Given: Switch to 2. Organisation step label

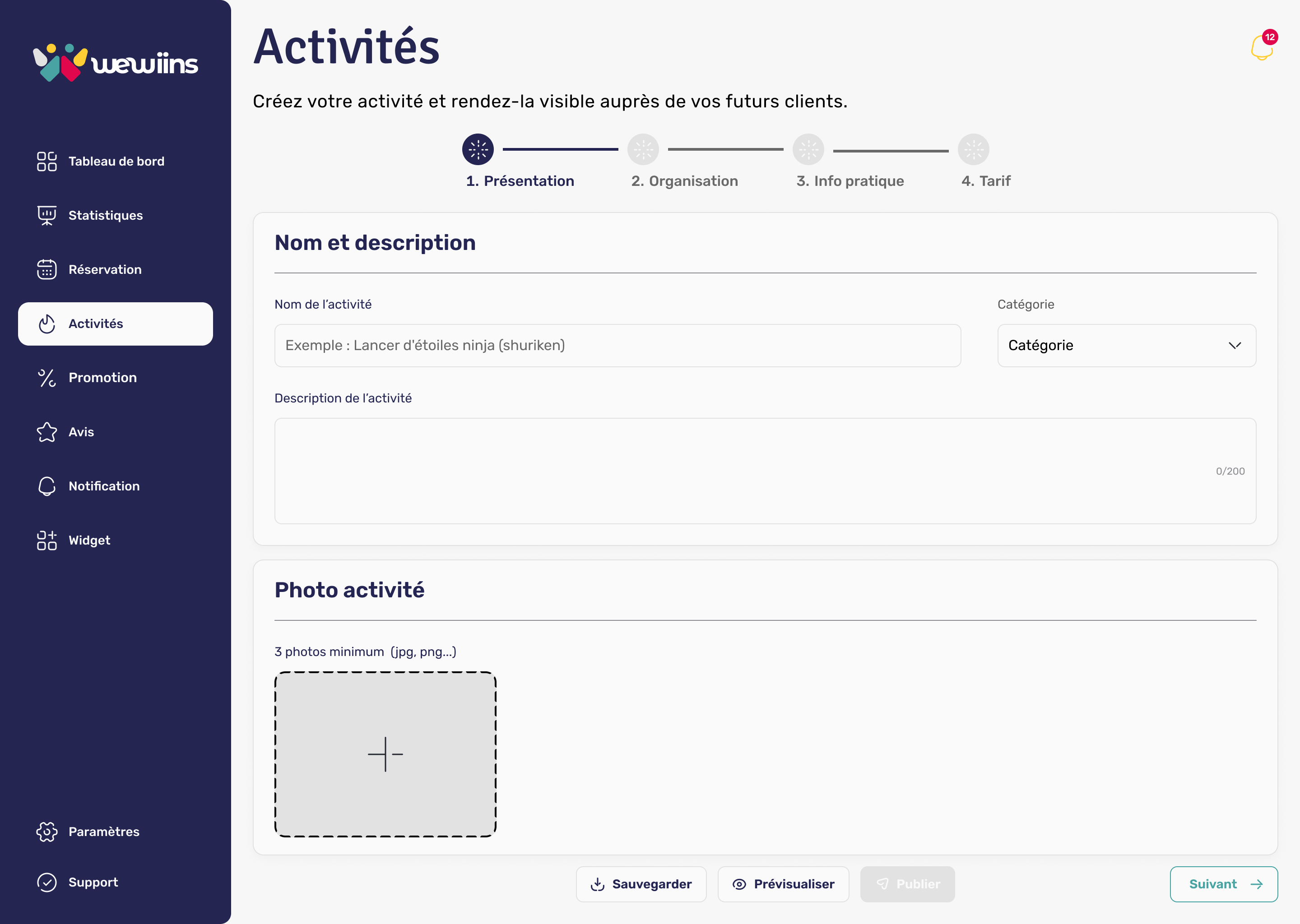Looking at the screenshot, I should click(x=685, y=181).
